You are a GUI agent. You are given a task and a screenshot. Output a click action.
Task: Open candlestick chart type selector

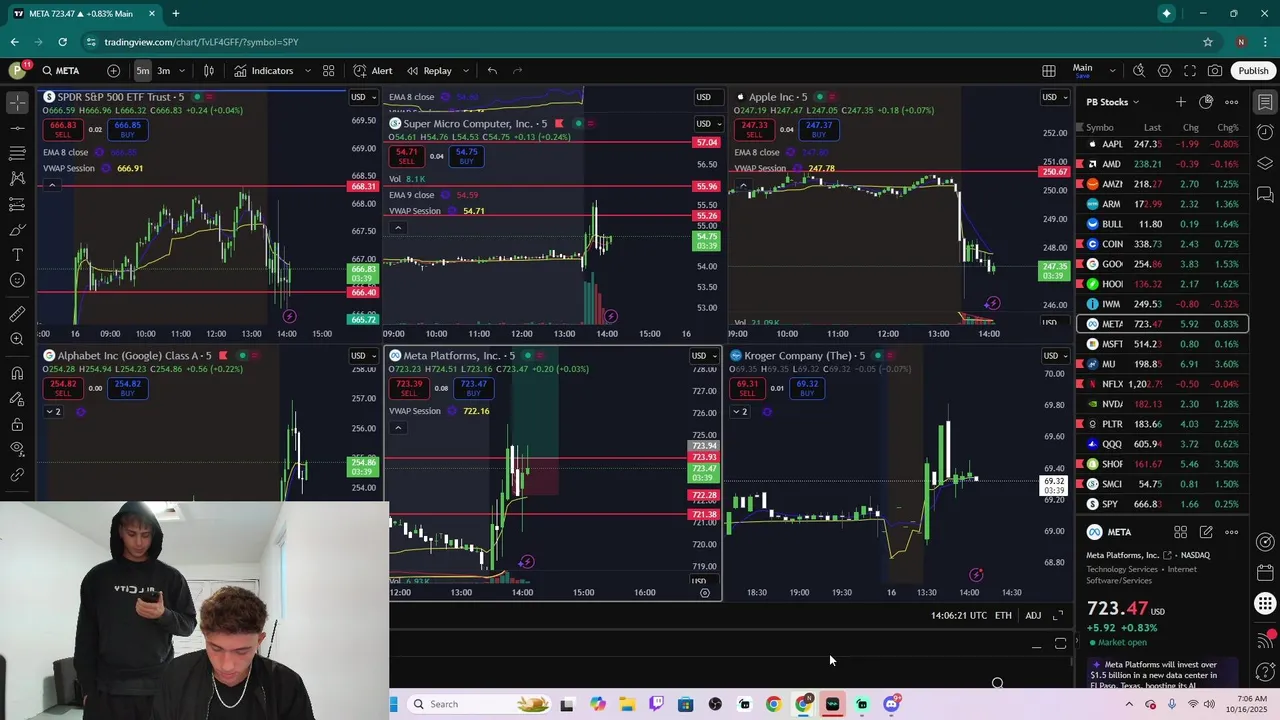pyautogui.click(x=209, y=71)
